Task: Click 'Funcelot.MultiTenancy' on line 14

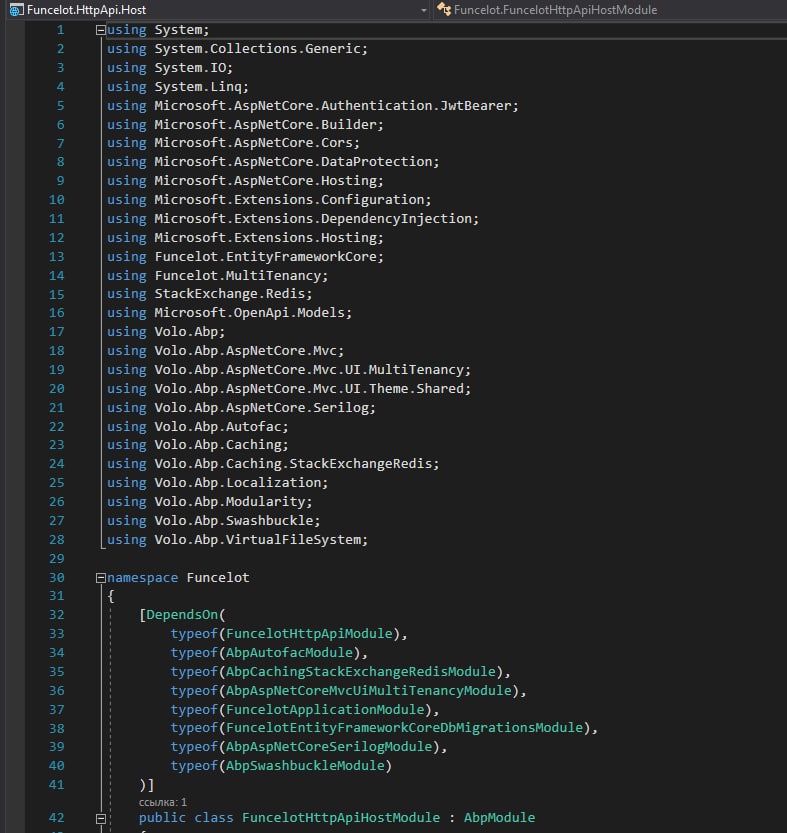Action: (x=238, y=276)
